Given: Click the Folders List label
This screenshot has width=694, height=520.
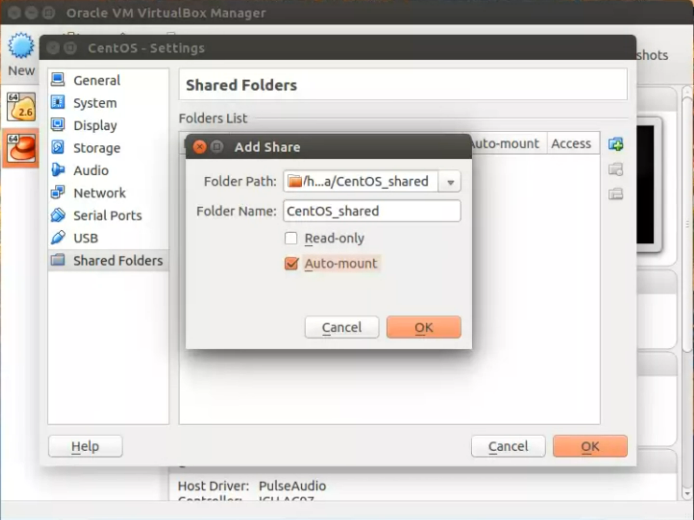Looking at the screenshot, I should pos(213,118).
